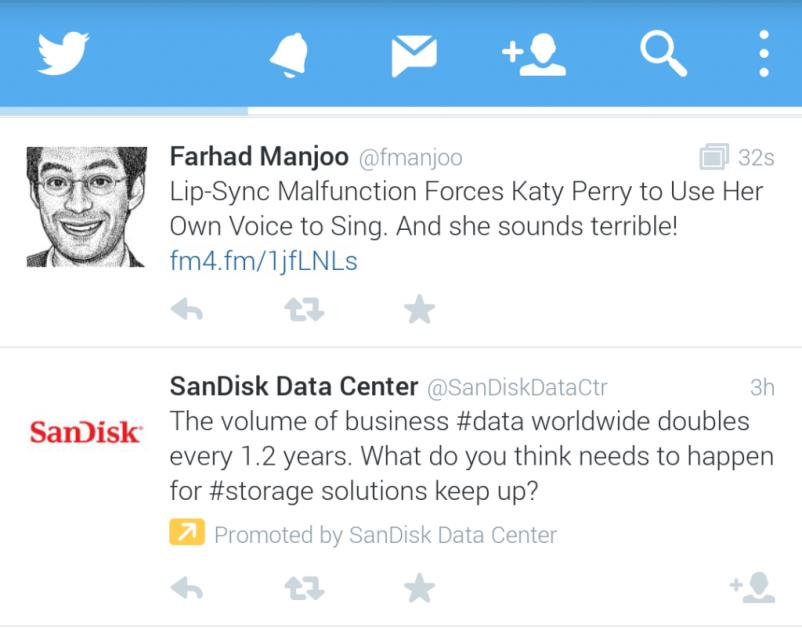The height and width of the screenshot is (629, 802).
Task: Open notifications bell icon
Action: pos(289,55)
